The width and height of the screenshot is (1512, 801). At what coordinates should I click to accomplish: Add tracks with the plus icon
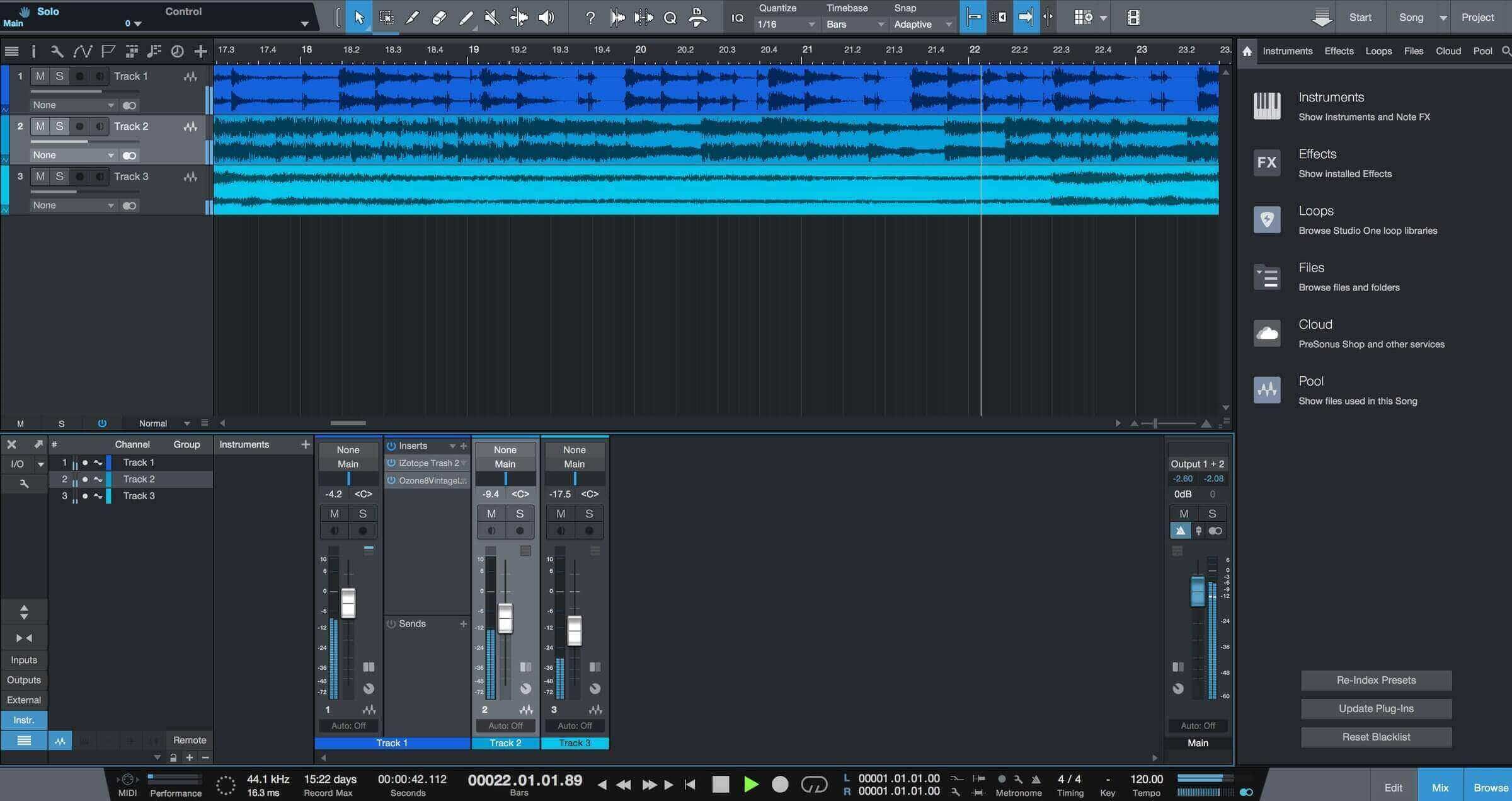tap(200, 51)
